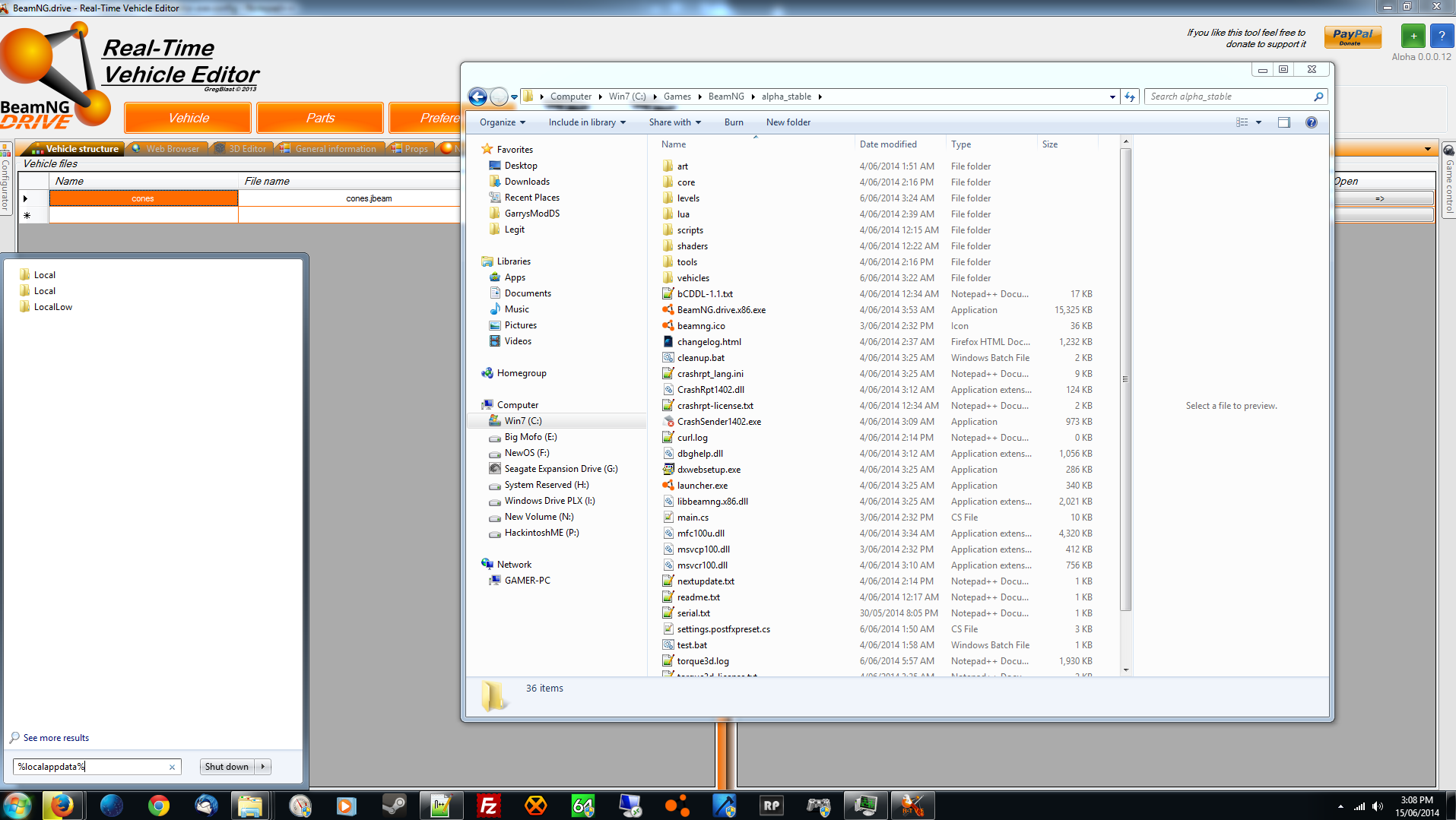Select the launcher.exe file
This screenshot has height=820, width=1456.
click(x=703, y=486)
